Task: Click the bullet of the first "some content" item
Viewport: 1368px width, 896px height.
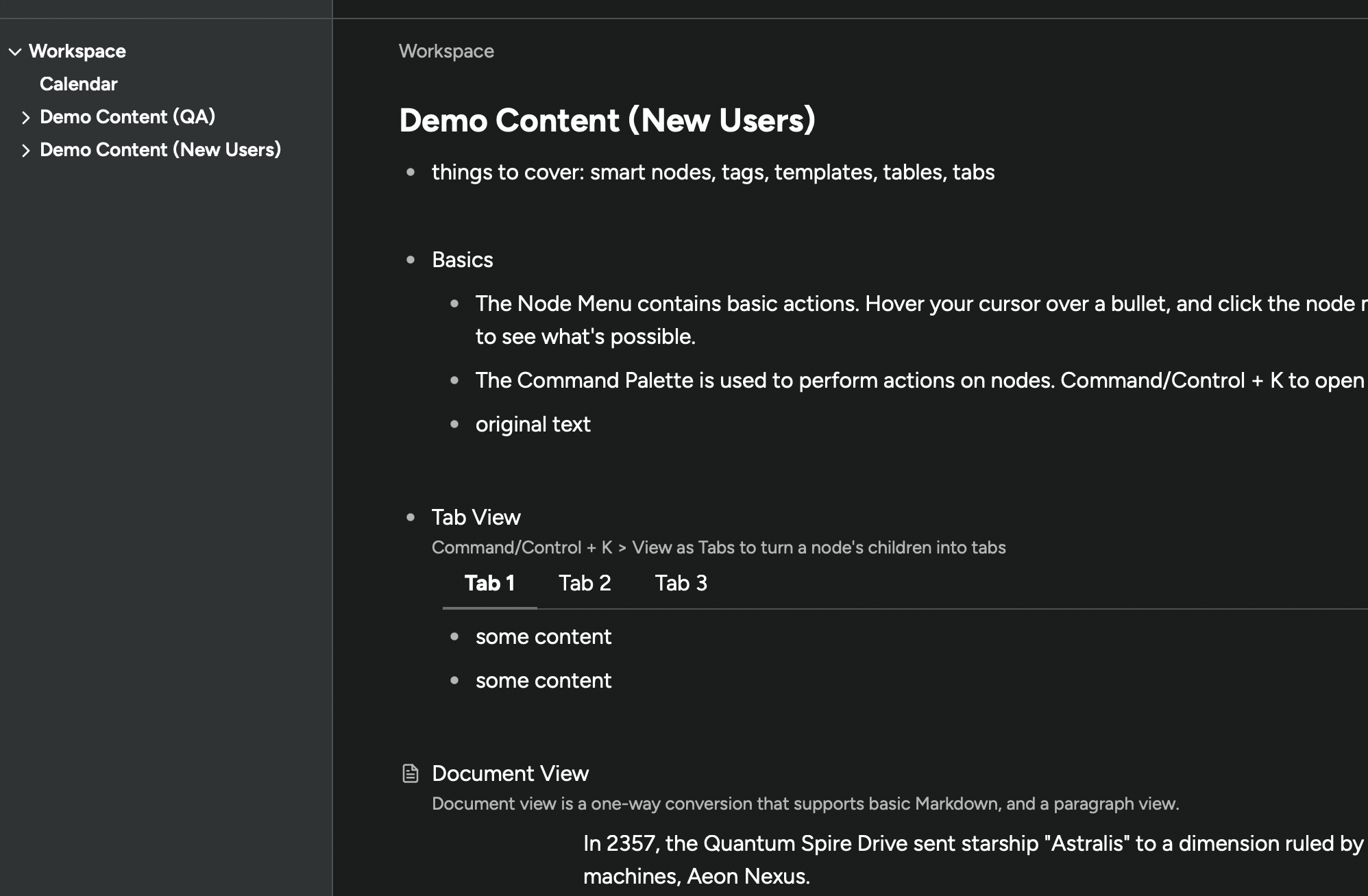Action: [x=454, y=637]
